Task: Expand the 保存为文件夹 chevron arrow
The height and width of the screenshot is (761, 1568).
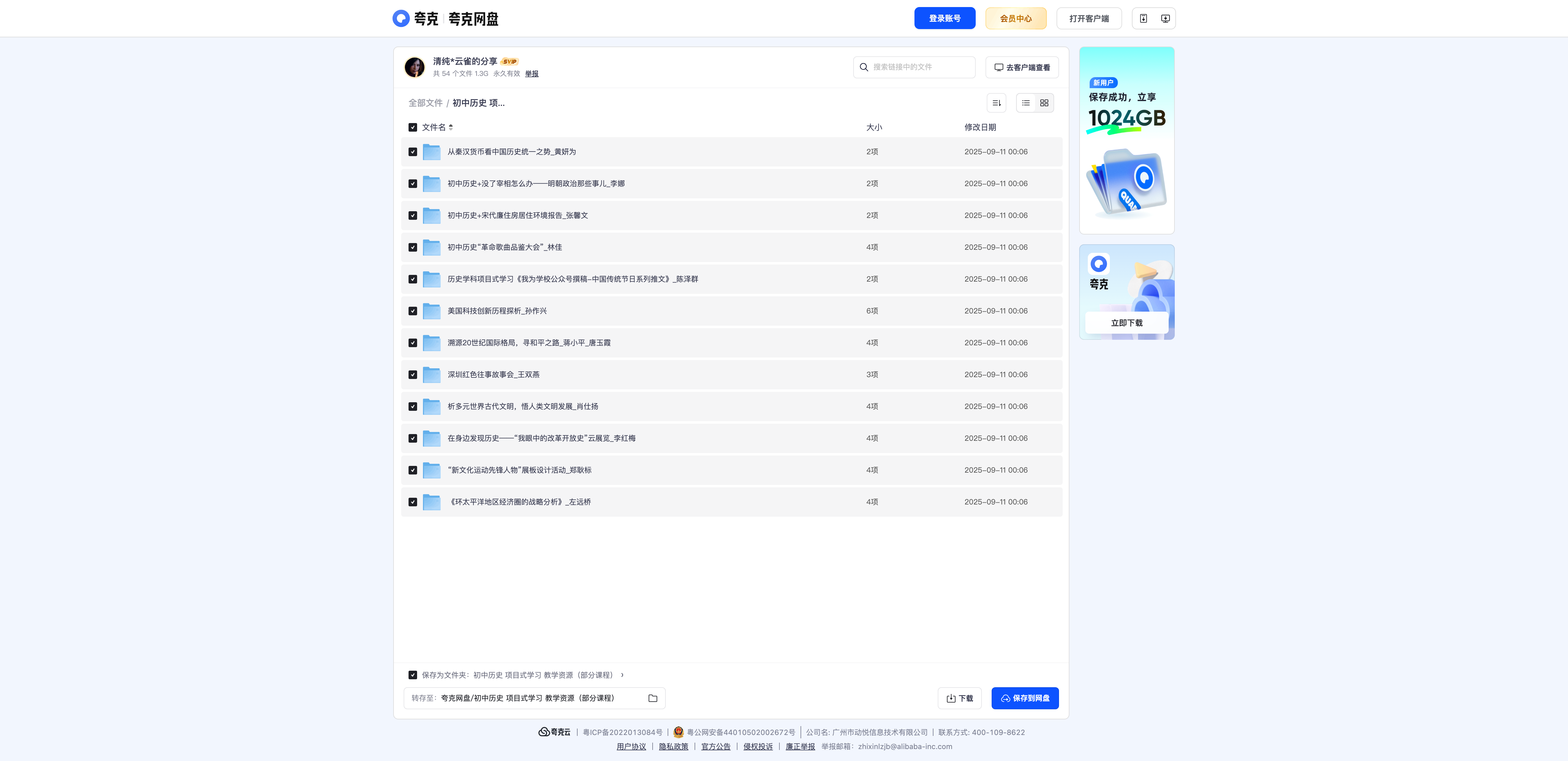Action: click(622, 675)
